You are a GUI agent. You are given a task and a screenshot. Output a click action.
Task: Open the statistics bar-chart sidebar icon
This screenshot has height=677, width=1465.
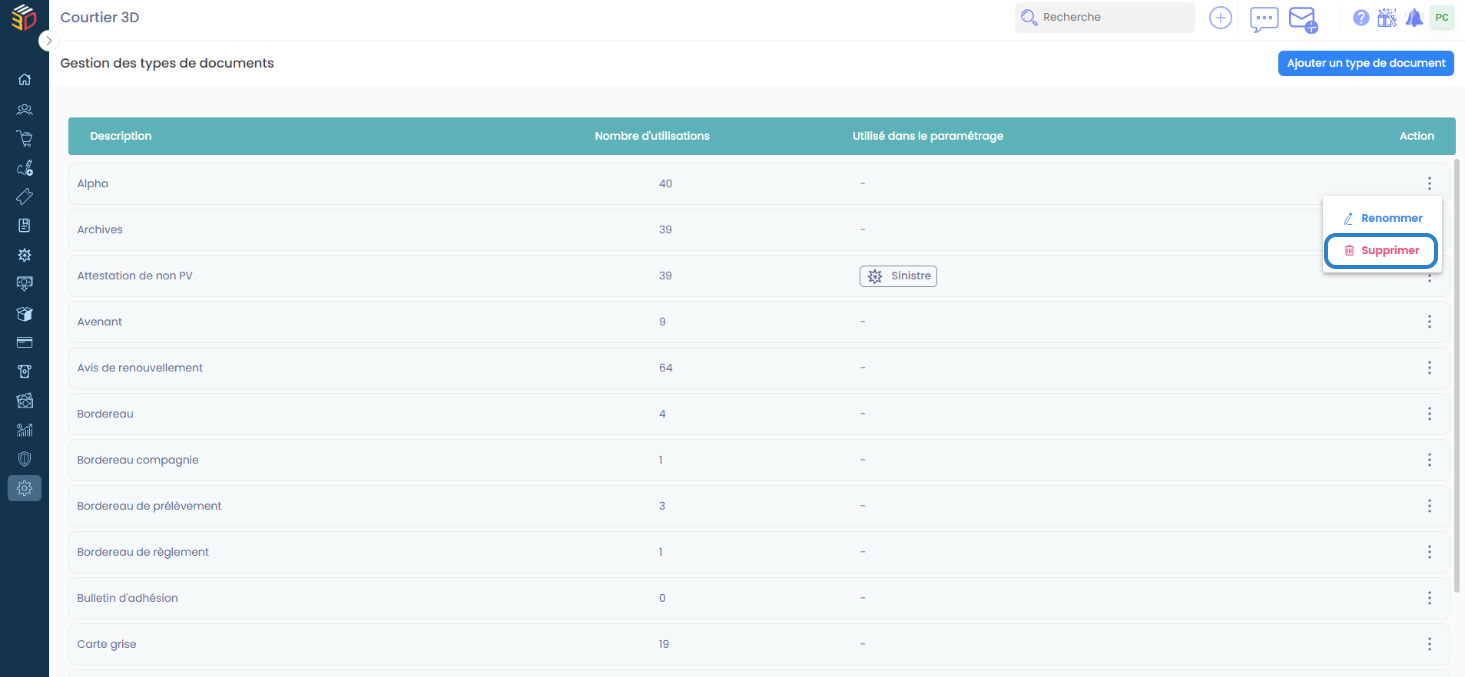click(x=25, y=430)
